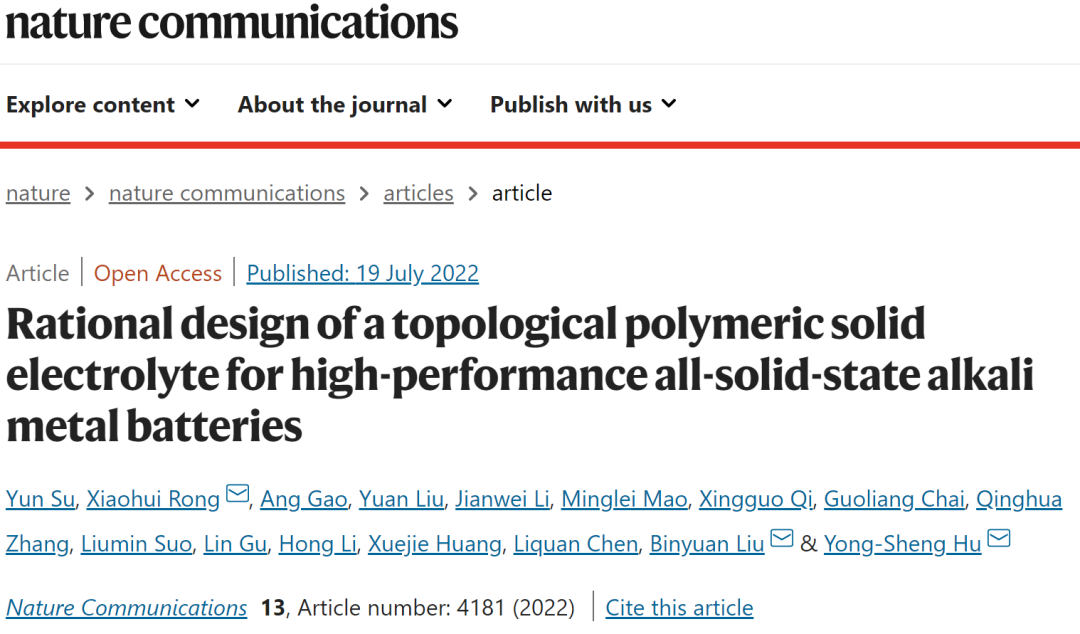Viewport: 1080px width, 634px height.
Task: Click the email envelope icon beside Yong-Sheng Hu
Action: pyautogui.click(x=999, y=538)
